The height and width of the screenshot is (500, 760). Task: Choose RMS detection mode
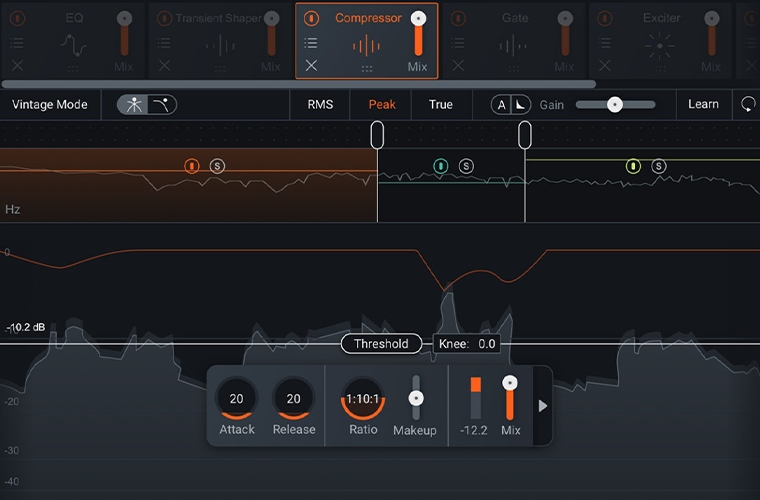point(320,105)
